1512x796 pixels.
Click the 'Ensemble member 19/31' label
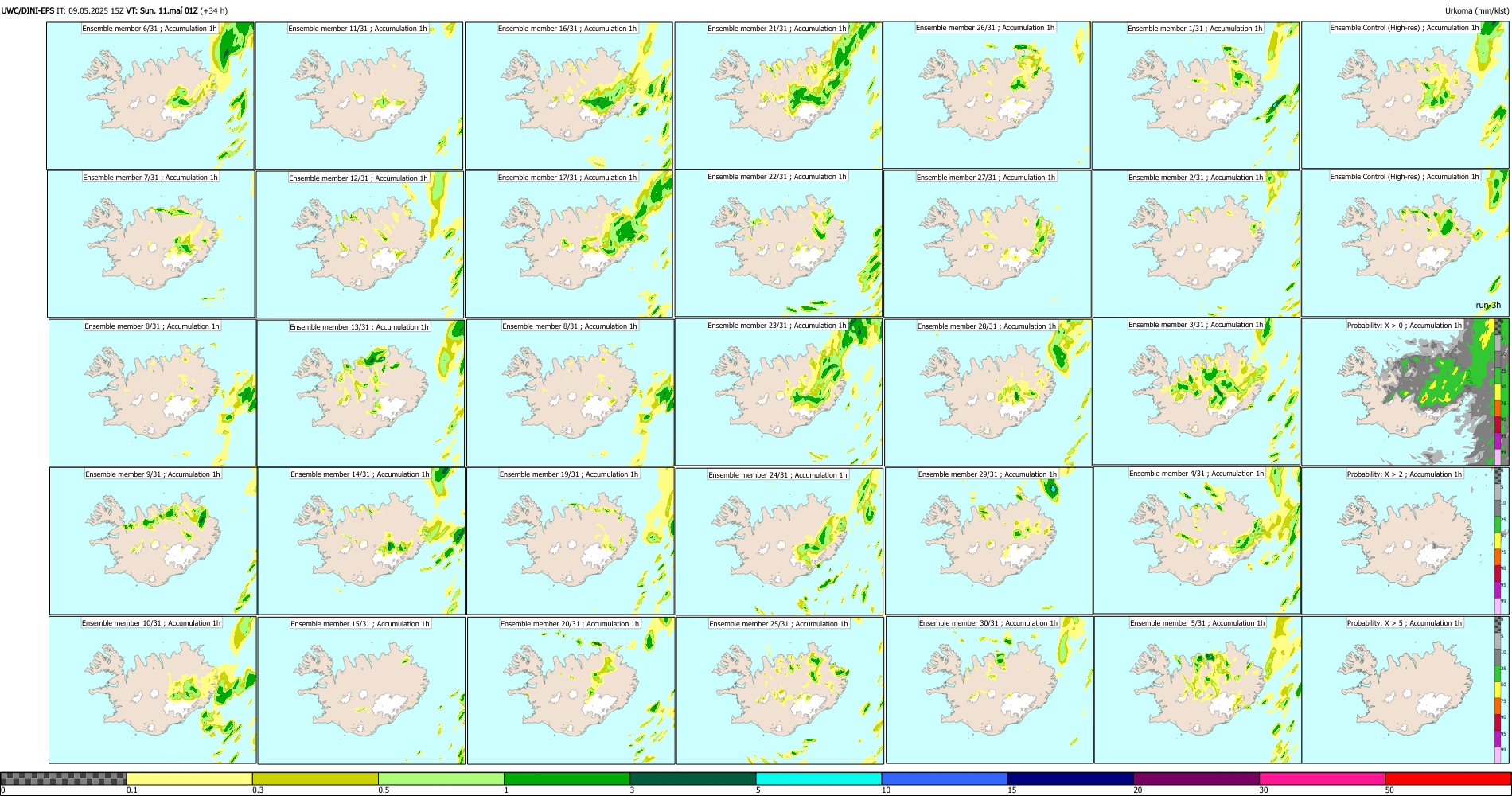[569, 474]
